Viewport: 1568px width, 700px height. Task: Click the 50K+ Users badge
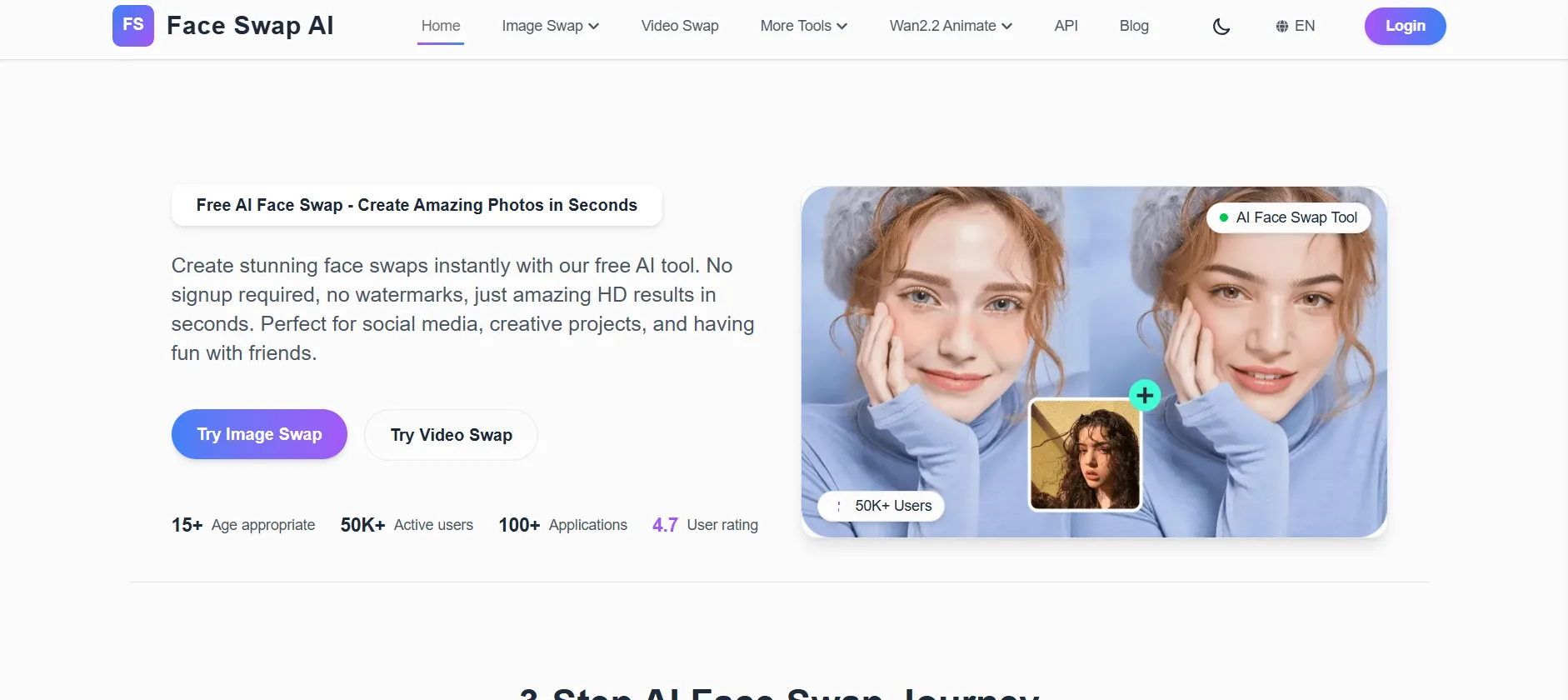point(881,506)
